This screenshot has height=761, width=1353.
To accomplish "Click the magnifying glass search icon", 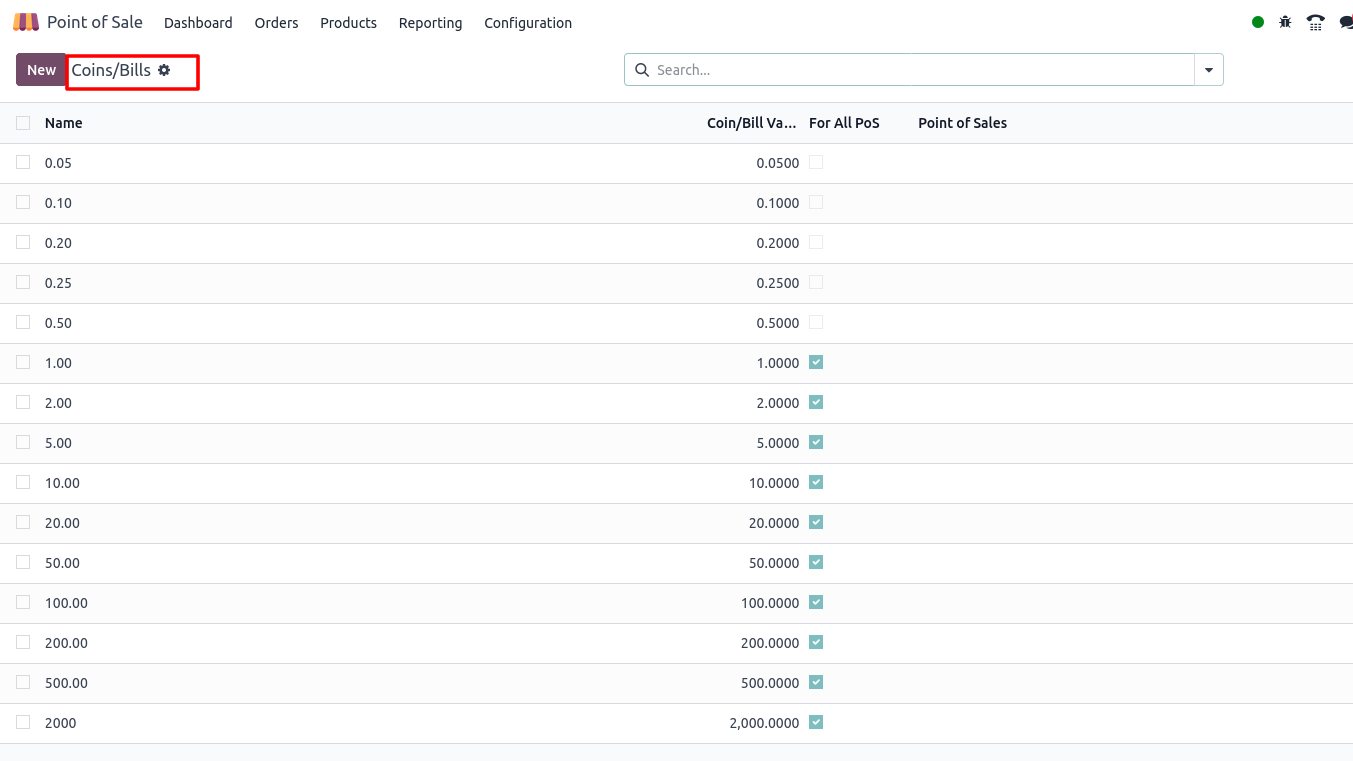I will coord(642,70).
